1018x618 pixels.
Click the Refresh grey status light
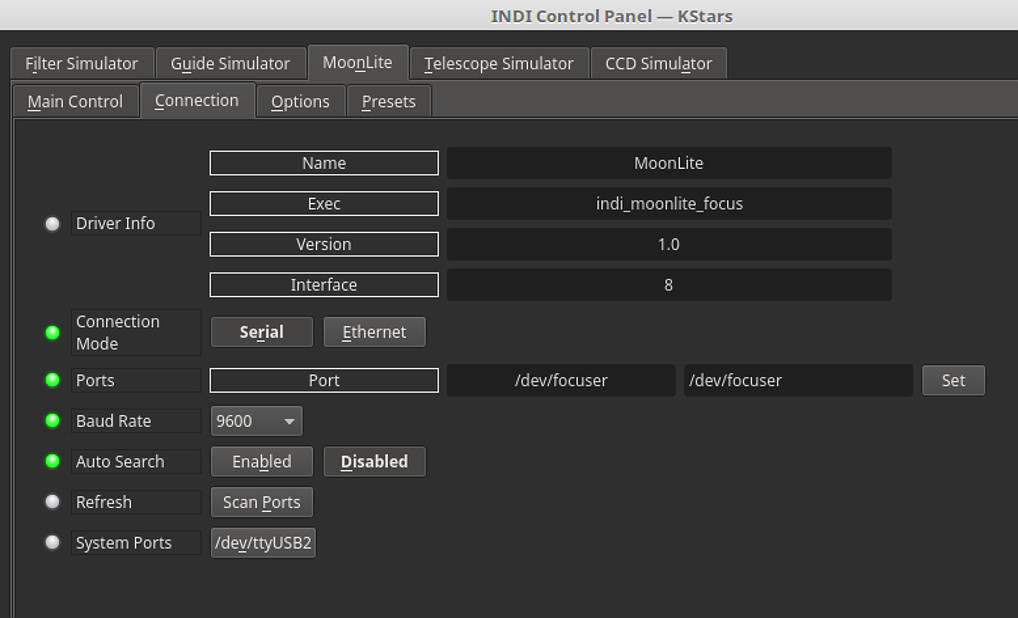point(52,502)
